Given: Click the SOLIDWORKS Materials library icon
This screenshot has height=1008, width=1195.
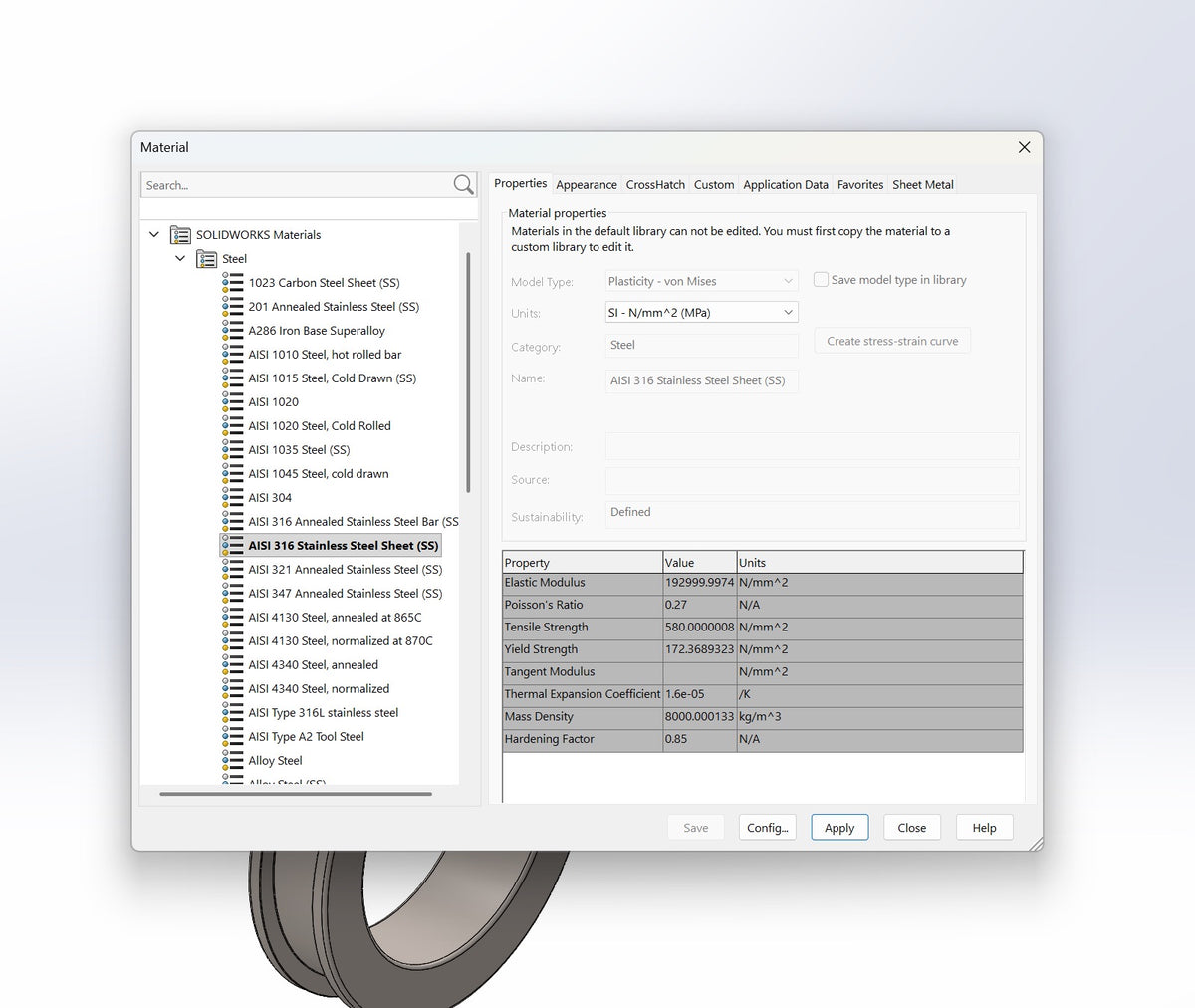Looking at the screenshot, I should 180,235.
